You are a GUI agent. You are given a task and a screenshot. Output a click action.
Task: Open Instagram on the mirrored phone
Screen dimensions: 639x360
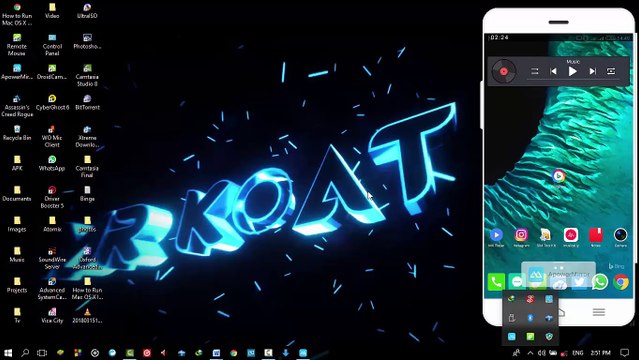[x=521, y=236]
